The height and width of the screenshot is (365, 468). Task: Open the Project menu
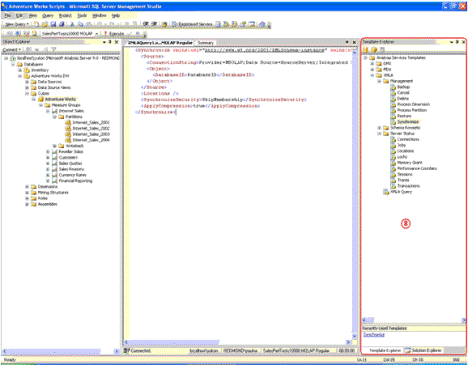coord(65,15)
